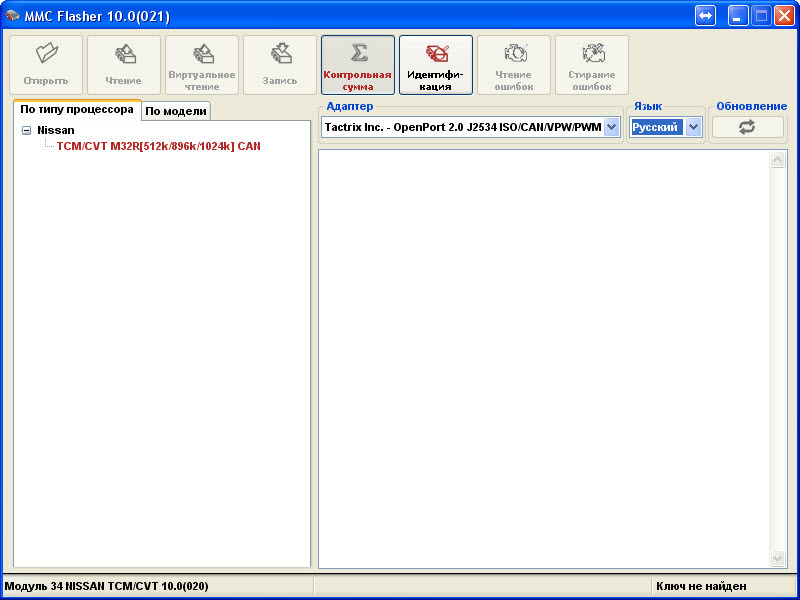800x600 pixels.
Task: Click the Обновление refresh arrows button
Action: (747, 127)
